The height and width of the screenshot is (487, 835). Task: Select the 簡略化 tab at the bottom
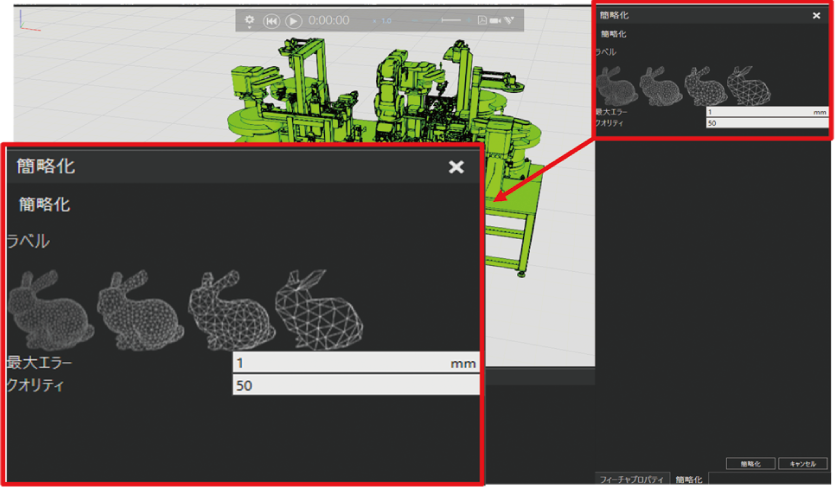coord(690,479)
